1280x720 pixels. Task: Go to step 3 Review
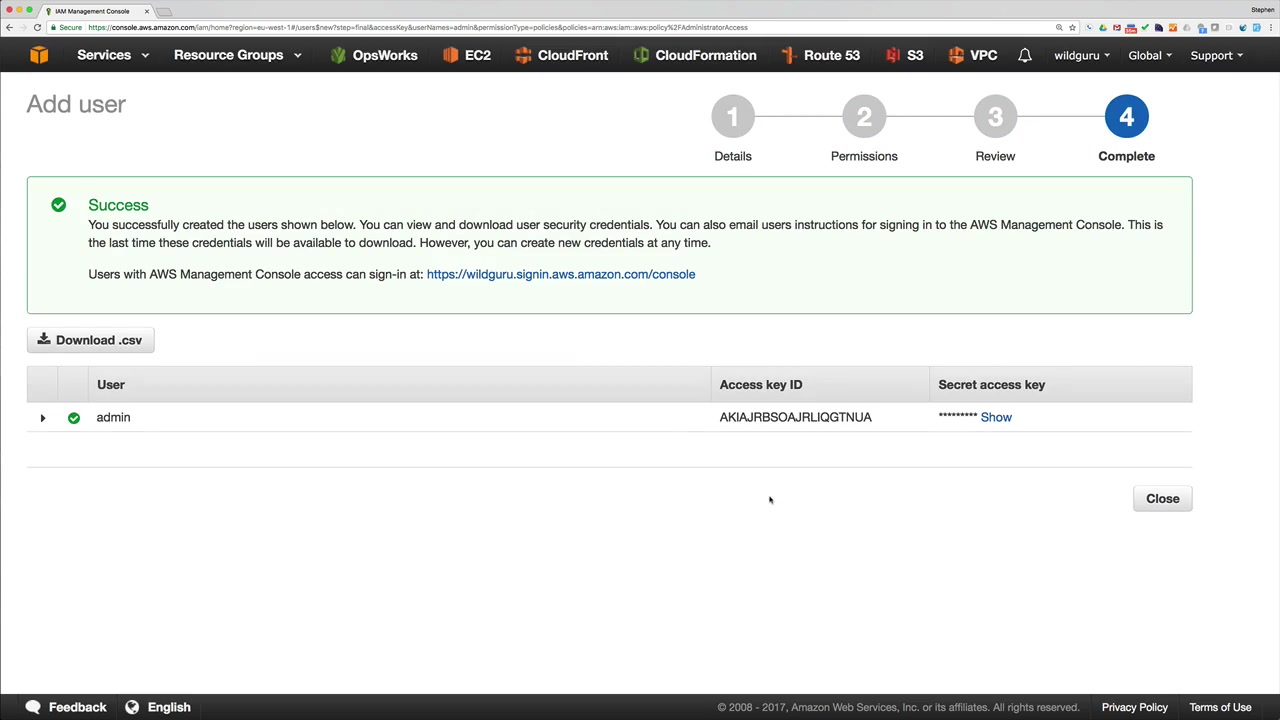point(995,117)
